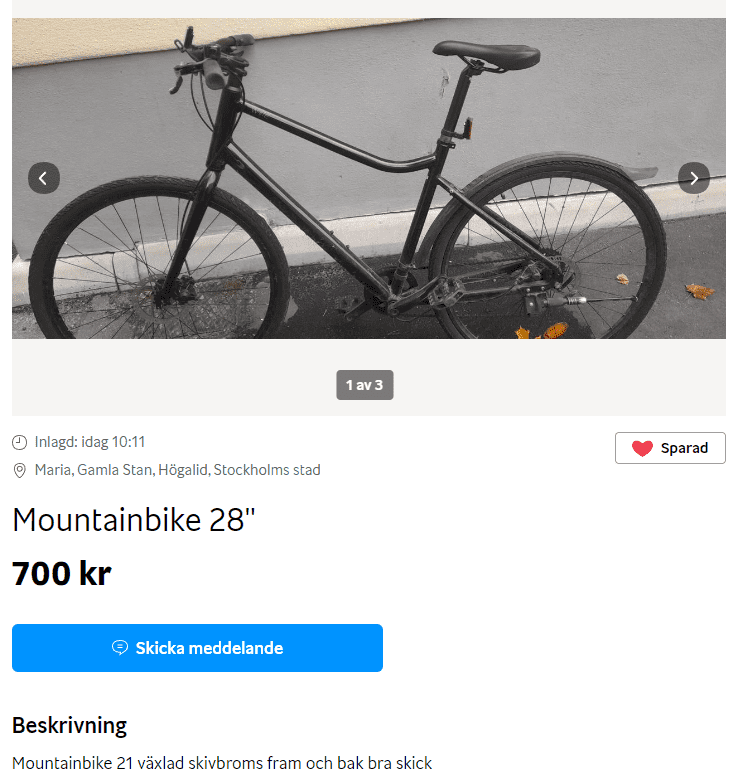
Task: Click the chat bubble icon in the blue button
Action: pos(120,648)
